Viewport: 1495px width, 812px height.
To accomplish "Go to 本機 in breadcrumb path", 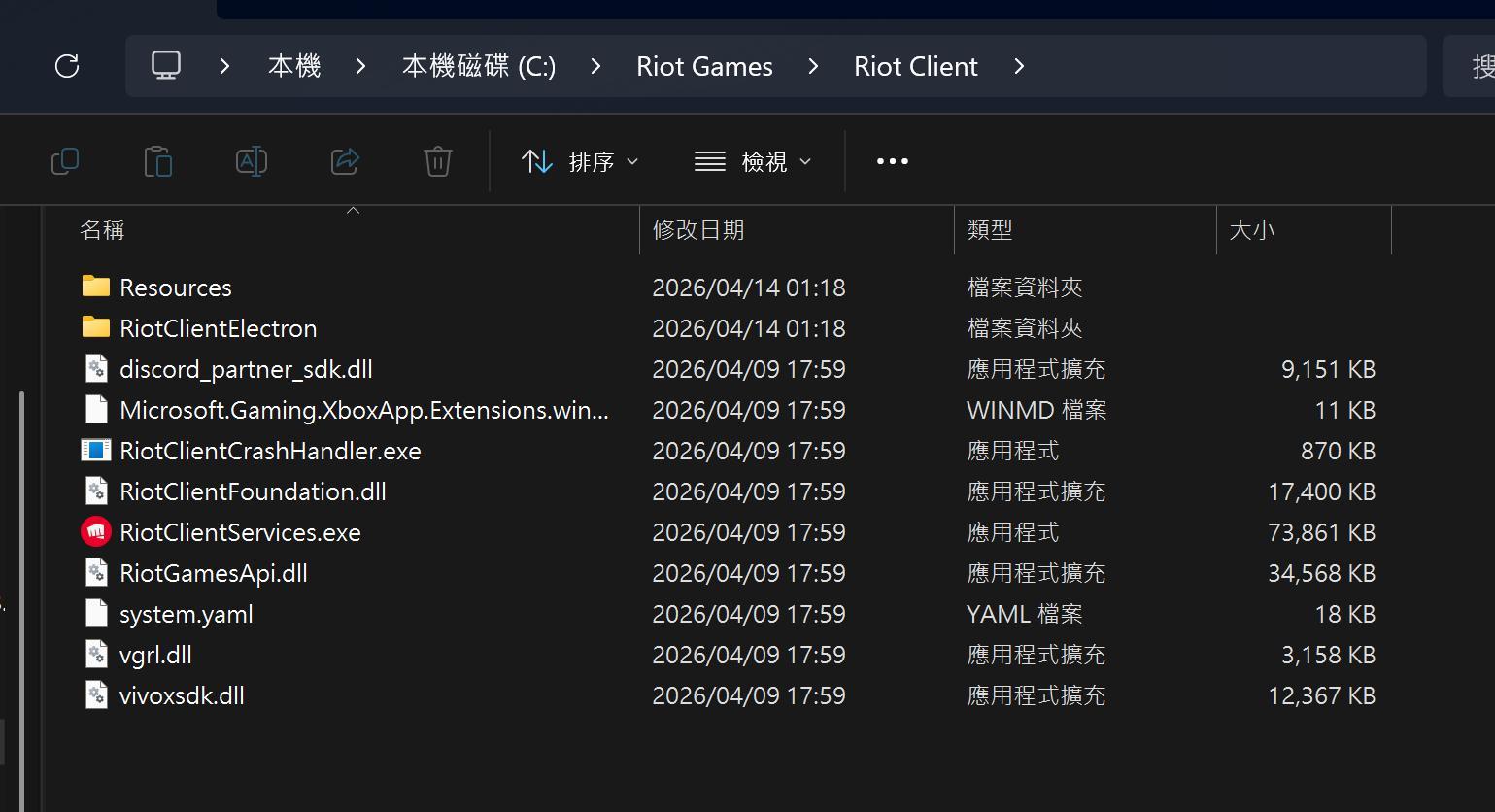I will [294, 66].
